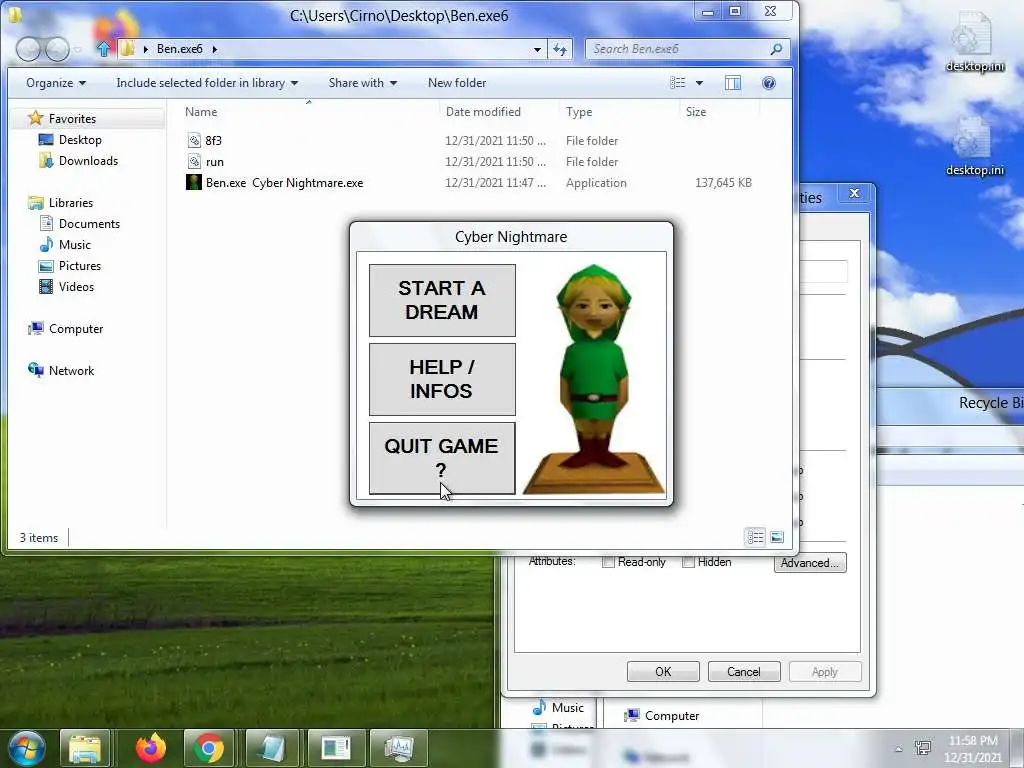This screenshot has width=1024, height=768.
Task: Select Computer in front Explorer sidebar
Action: pyautogui.click(x=76, y=328)
